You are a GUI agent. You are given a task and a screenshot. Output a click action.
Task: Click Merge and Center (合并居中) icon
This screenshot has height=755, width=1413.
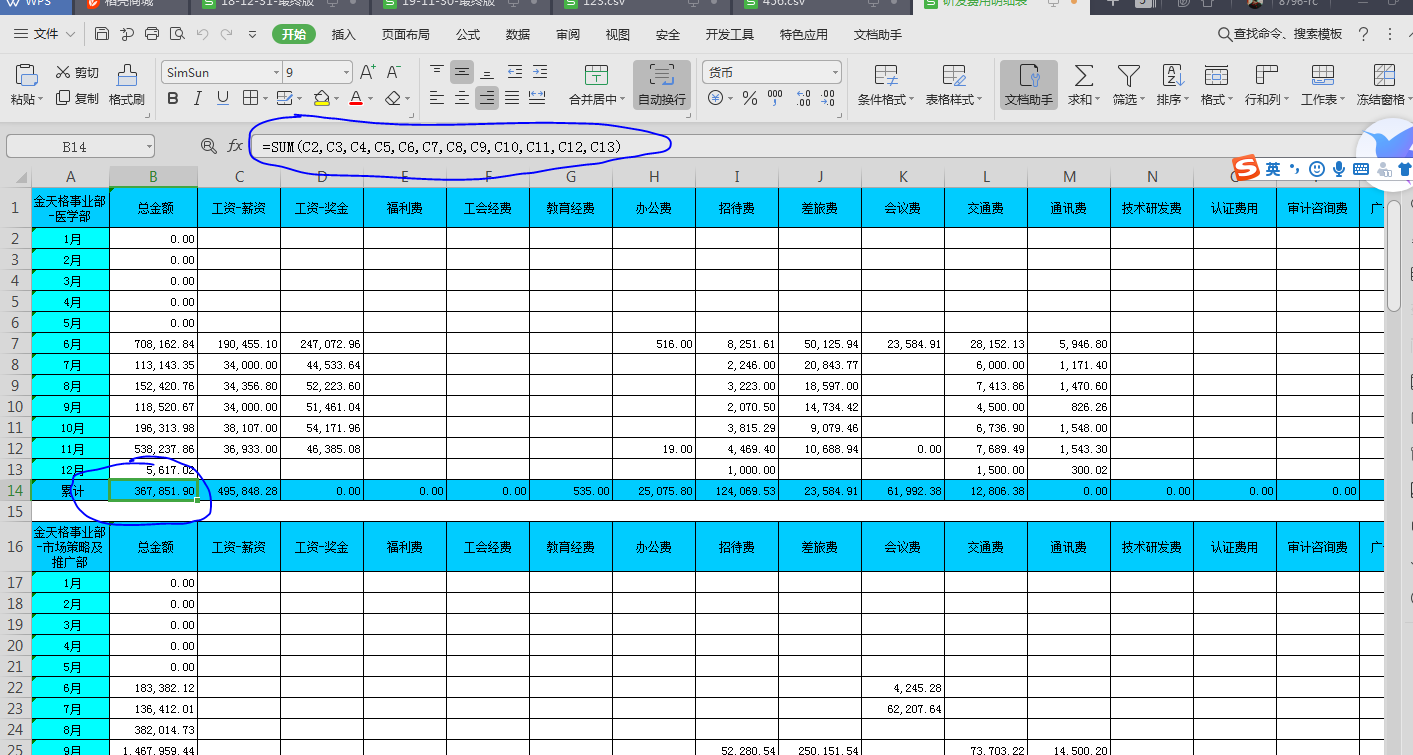coord(596,75)
